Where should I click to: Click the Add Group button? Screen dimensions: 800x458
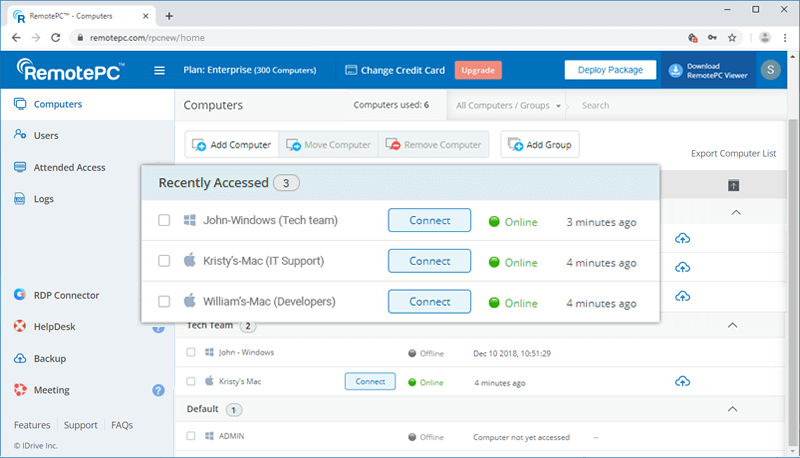tap(540, 145)
